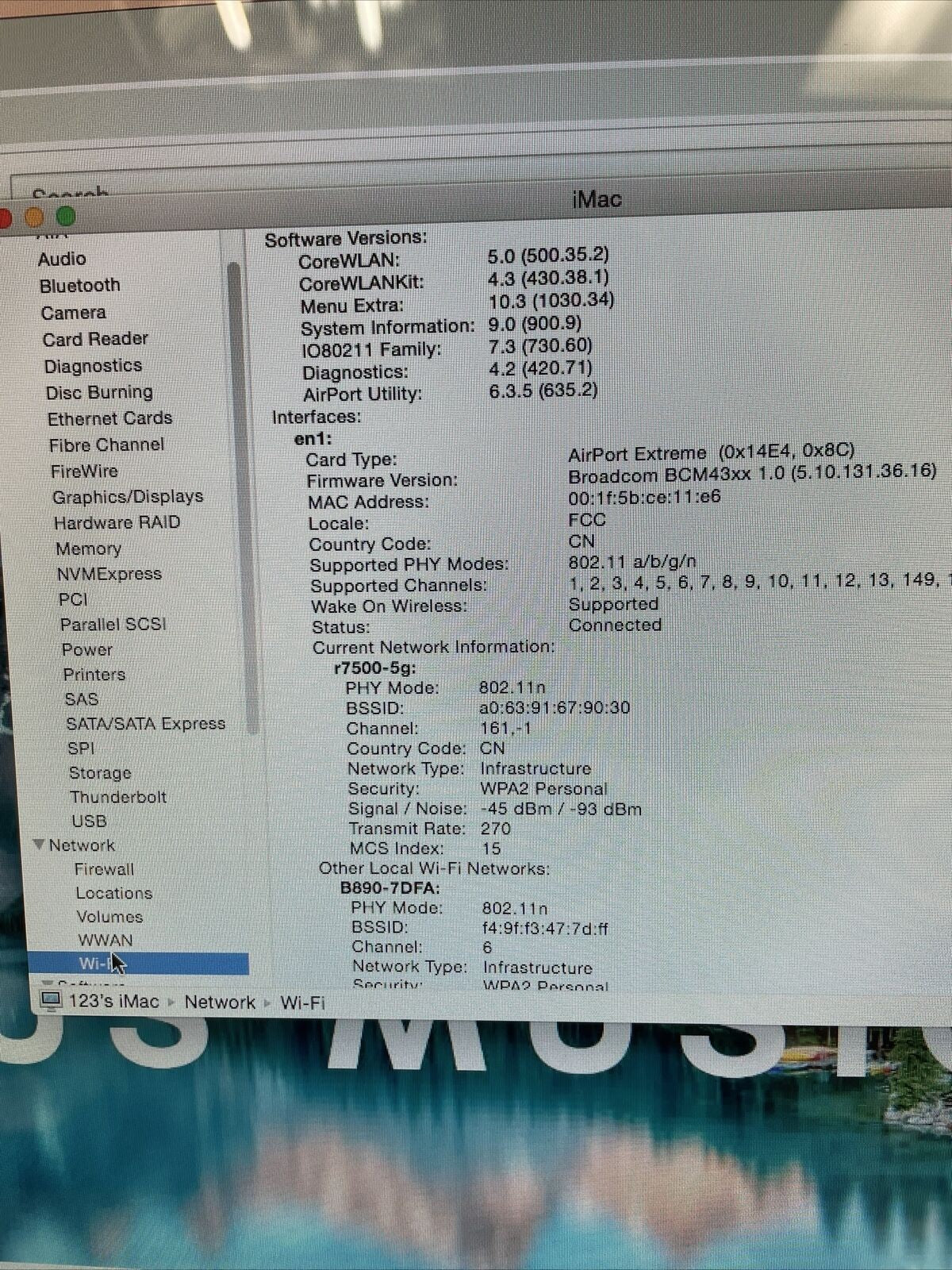The width and height of the screenshot is (952, 1270).
Task: Click the B890-7DFA network heading
Action: tap(390, 888)
